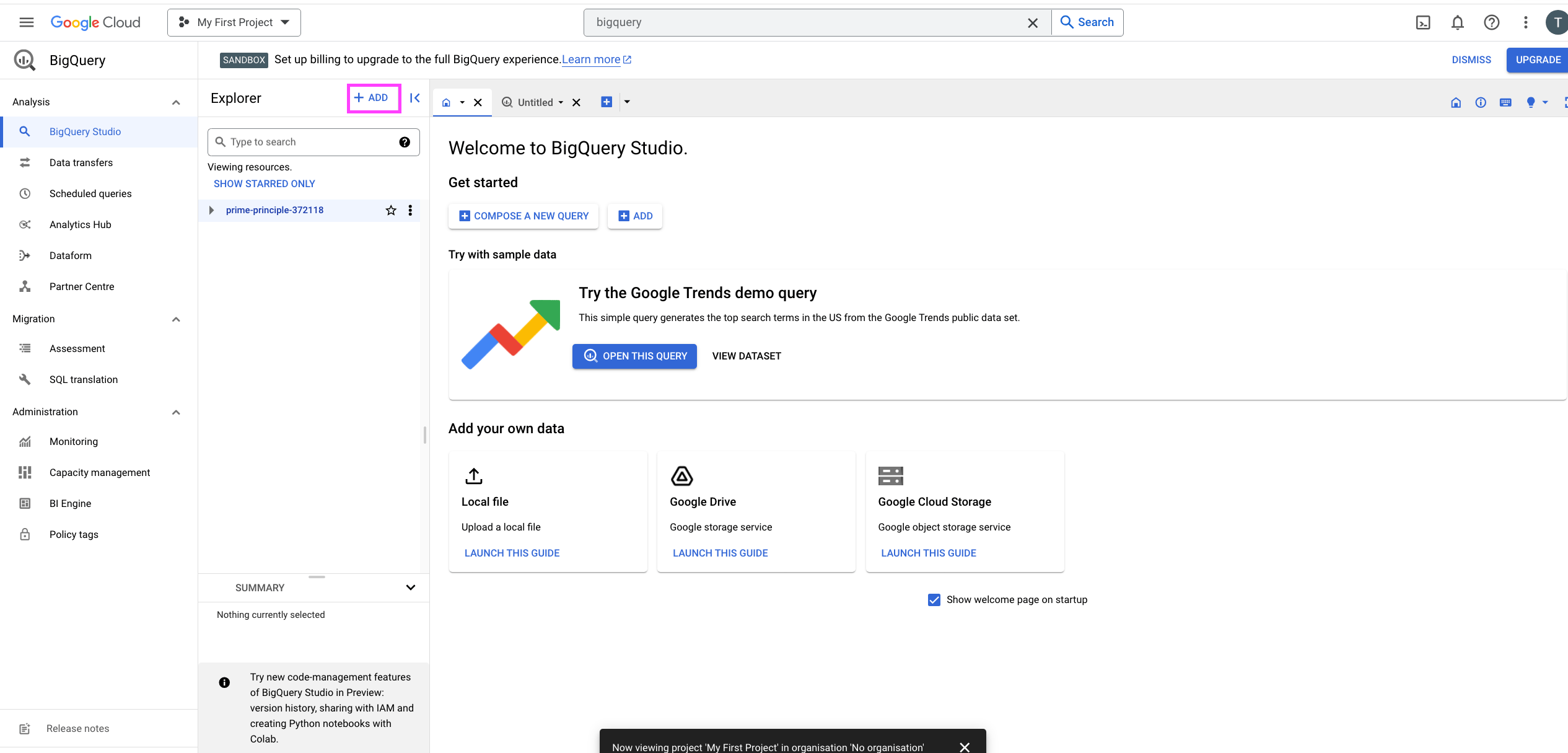Open keyboard shortcuts icon in right toolbar
The width and height of the screenshot is (1568, 753).
point(1505,102)
